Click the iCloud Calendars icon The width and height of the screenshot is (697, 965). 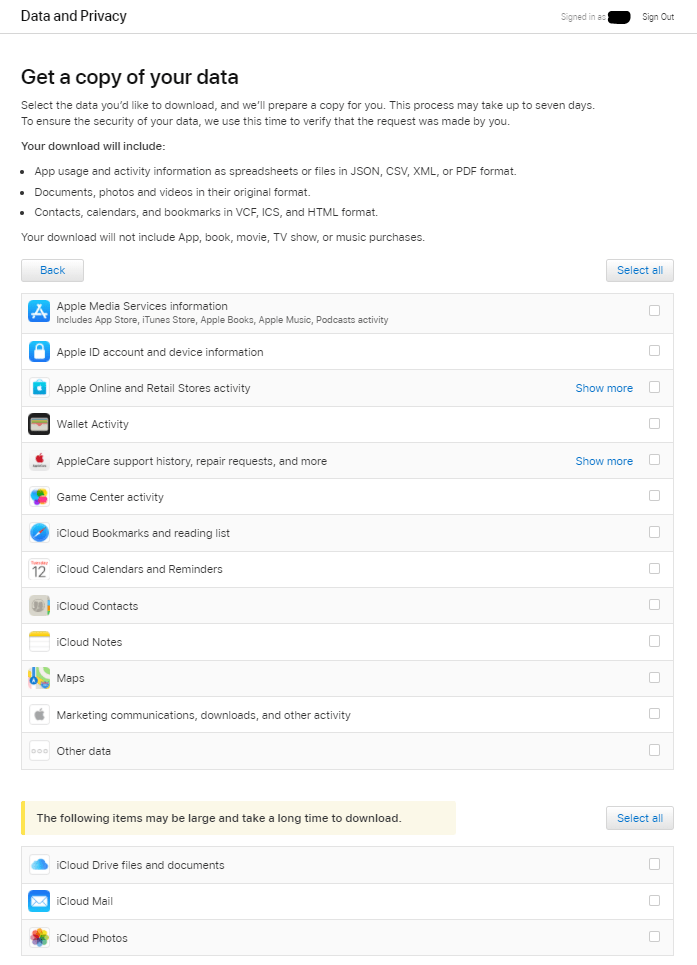(x=37, y=568)
